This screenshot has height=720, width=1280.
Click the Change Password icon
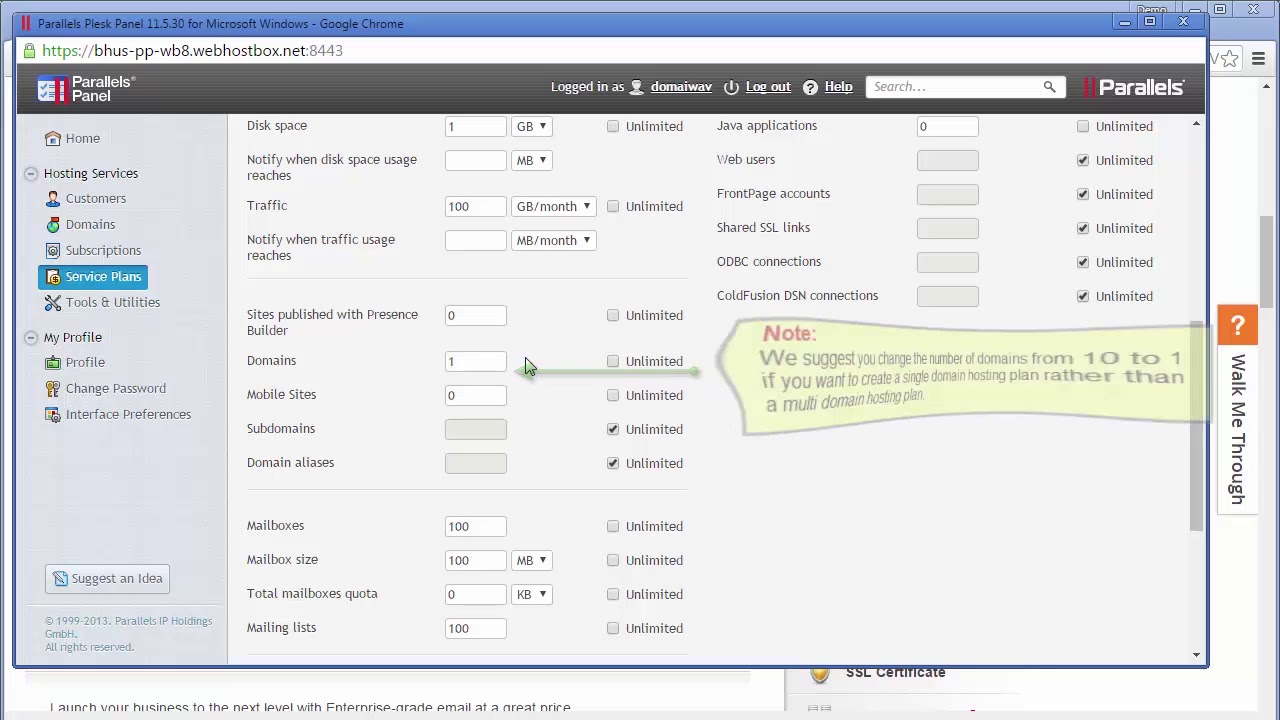click(x=53, y=388)
